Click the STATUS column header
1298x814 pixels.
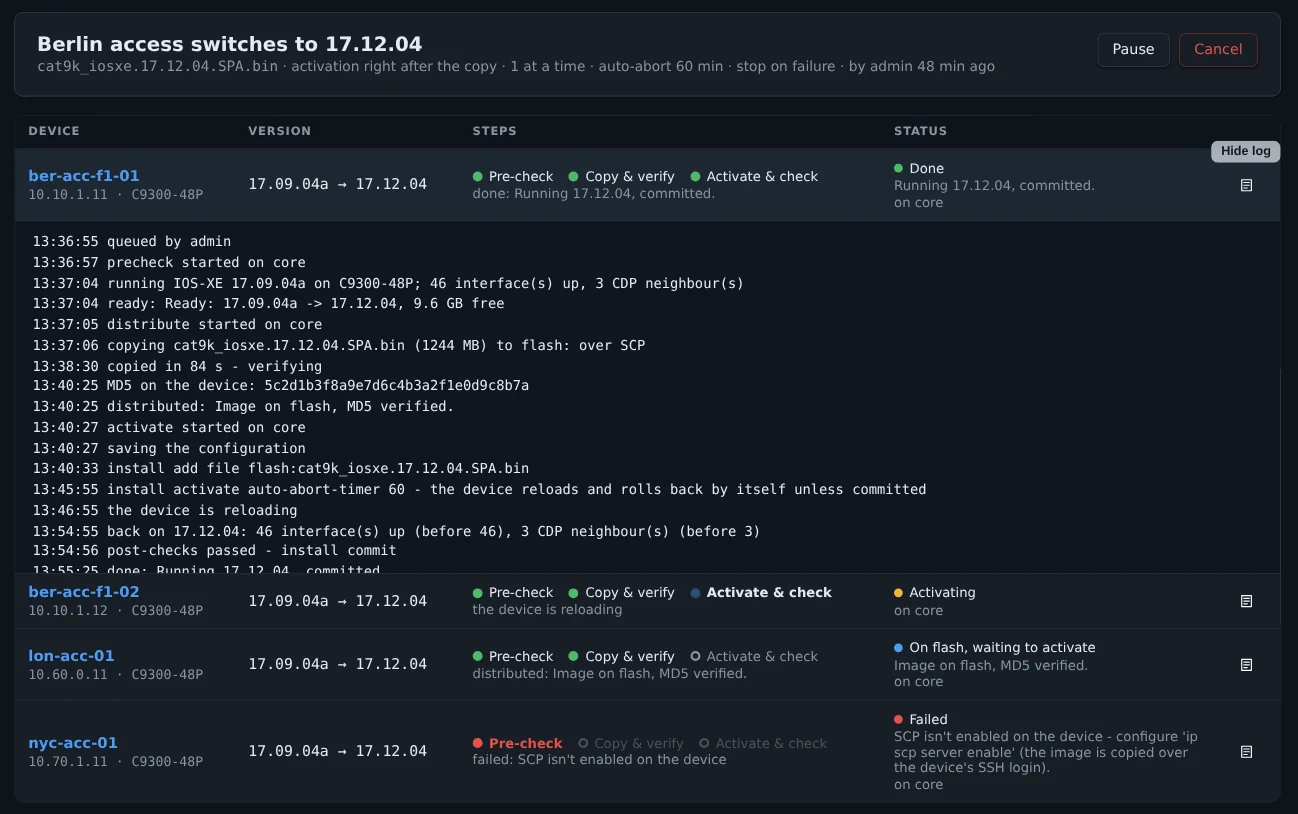click(x=920, y=131)
